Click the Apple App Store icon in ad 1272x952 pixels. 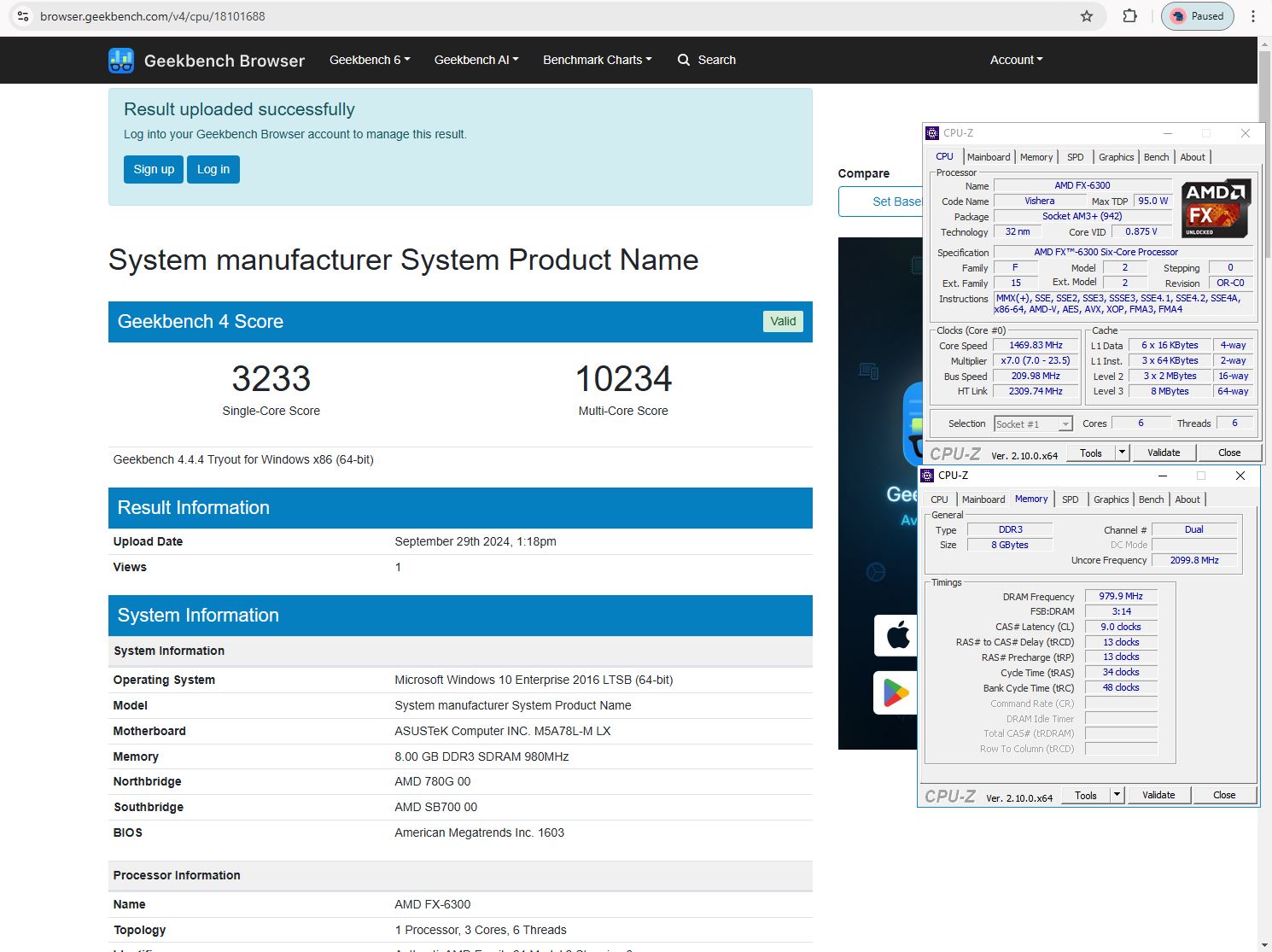[x=896, y=635]
